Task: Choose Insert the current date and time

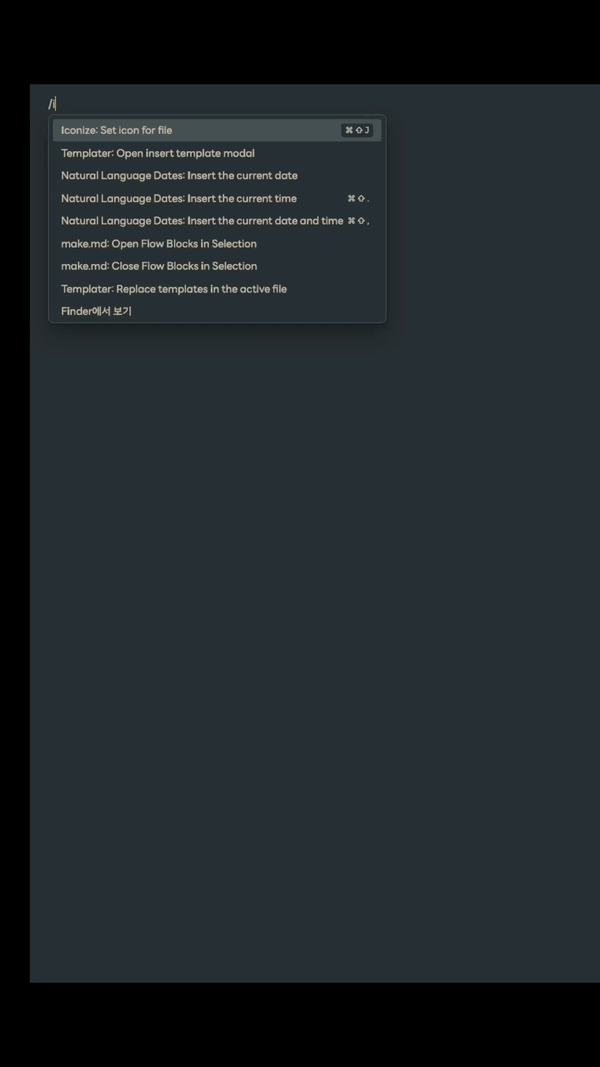Action: click(217, 220)
